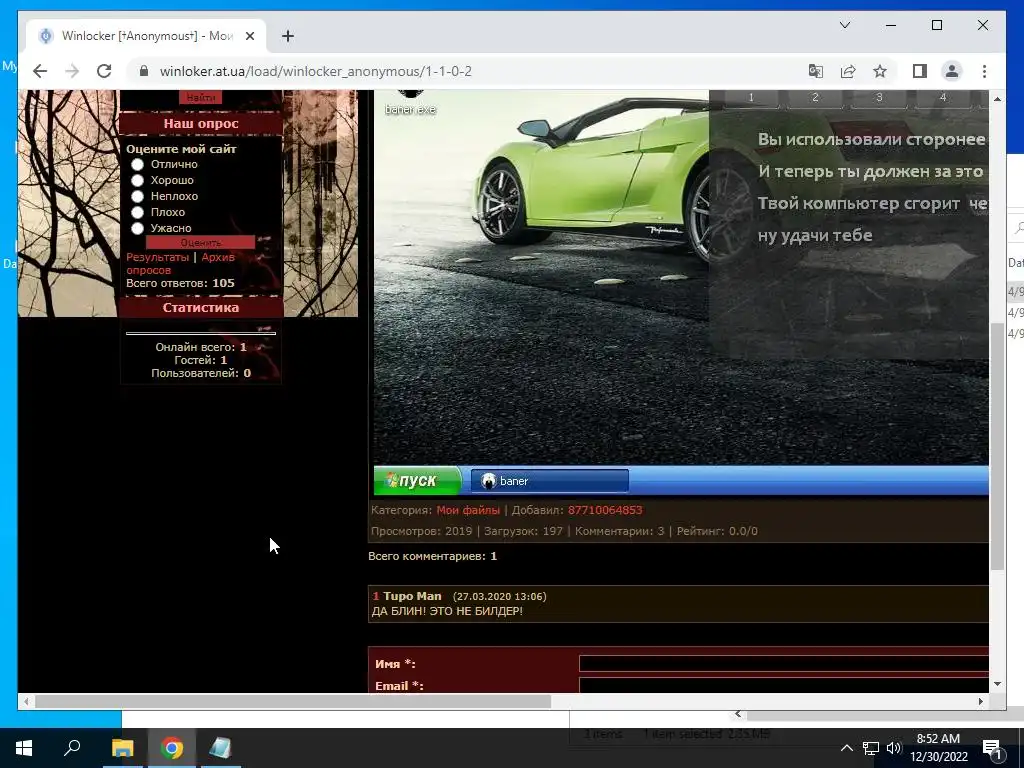
Task: Select Хорошо poll option
Action: pos(137,180)
